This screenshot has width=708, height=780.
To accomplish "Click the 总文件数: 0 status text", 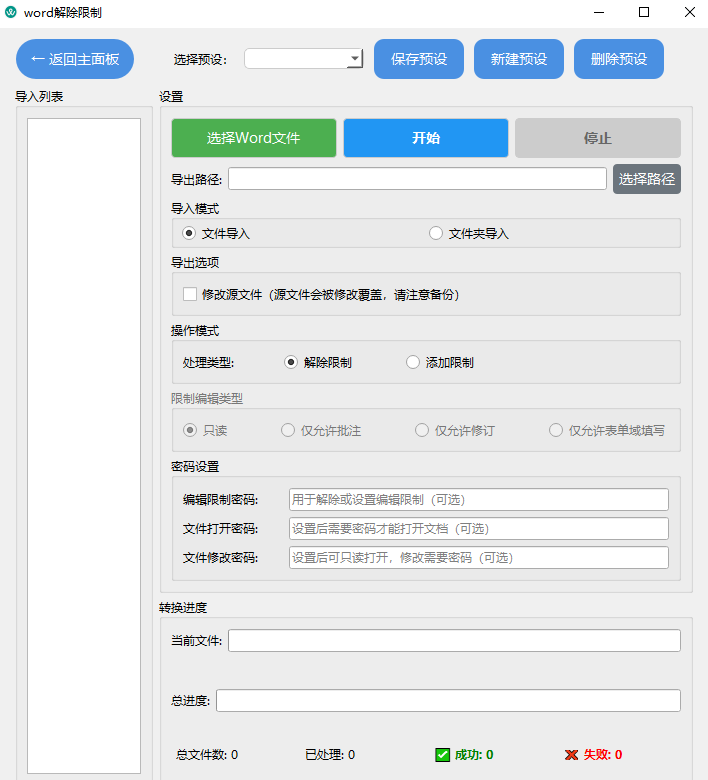I will 207,755.
